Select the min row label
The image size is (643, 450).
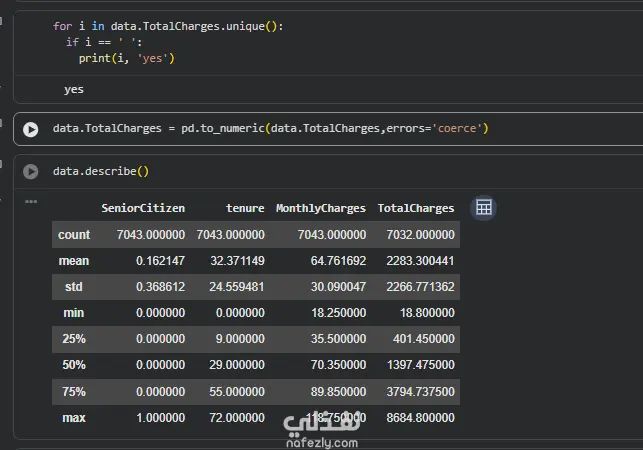coord(74,313)
